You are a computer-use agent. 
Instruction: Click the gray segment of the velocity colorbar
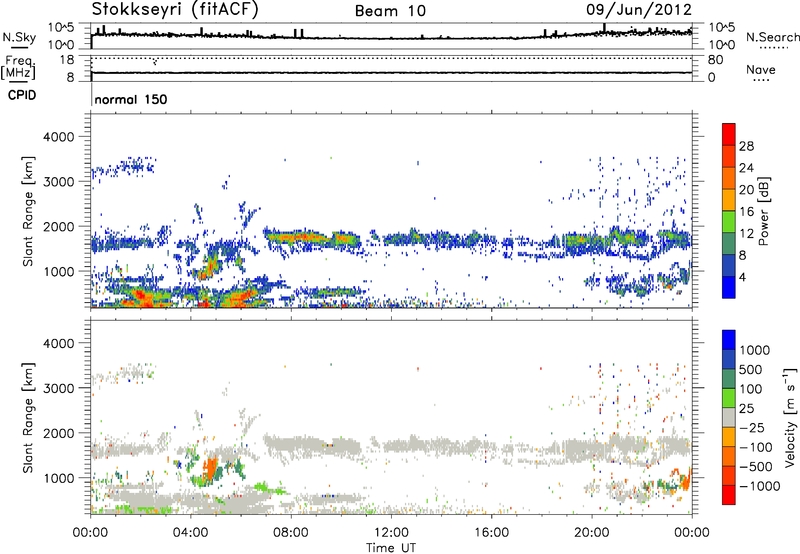click(x=729, y=417)
